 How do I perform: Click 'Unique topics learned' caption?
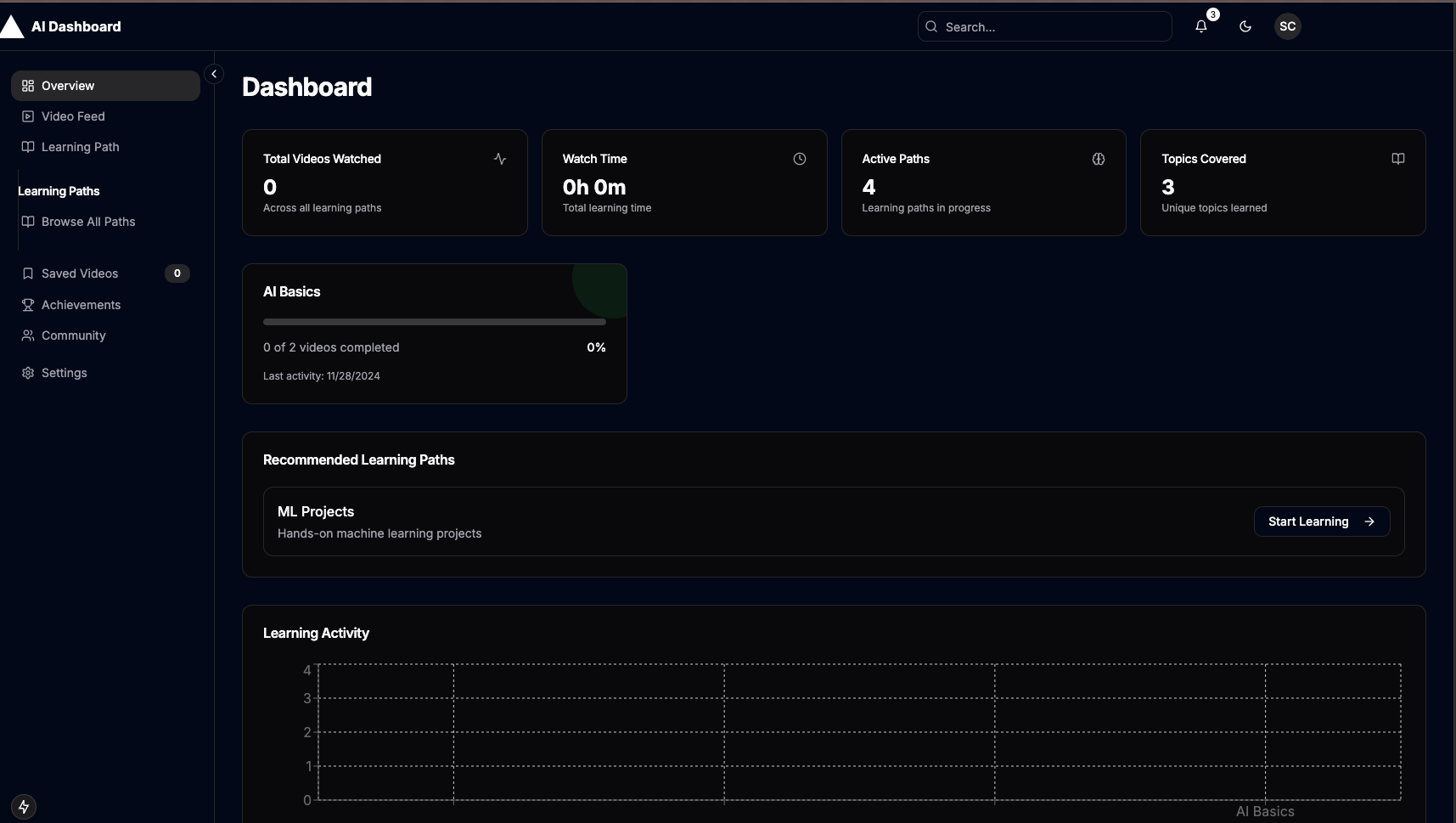(1214, 208)
